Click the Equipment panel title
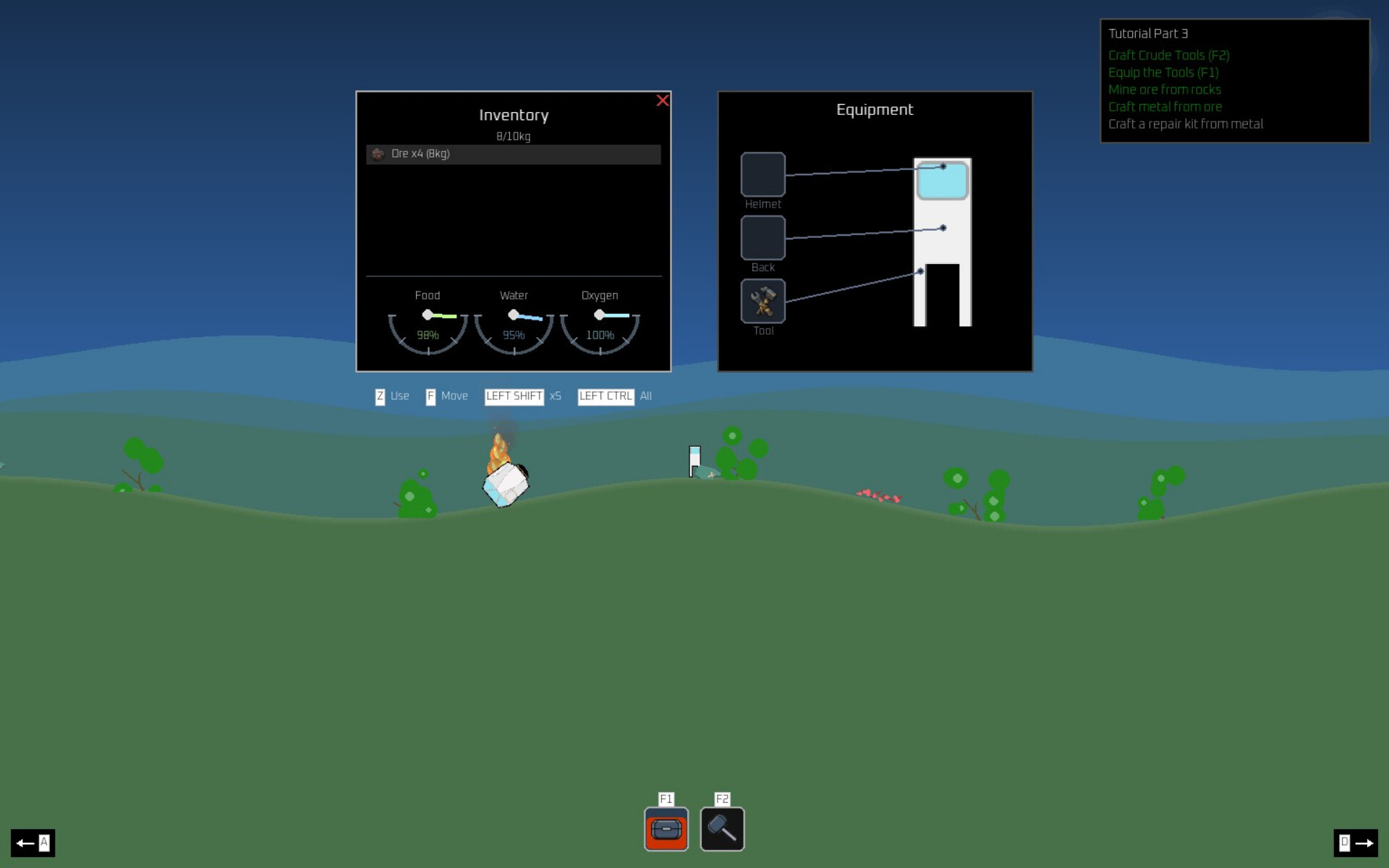Screen dimensions: 1389x868 click(875, 109)
